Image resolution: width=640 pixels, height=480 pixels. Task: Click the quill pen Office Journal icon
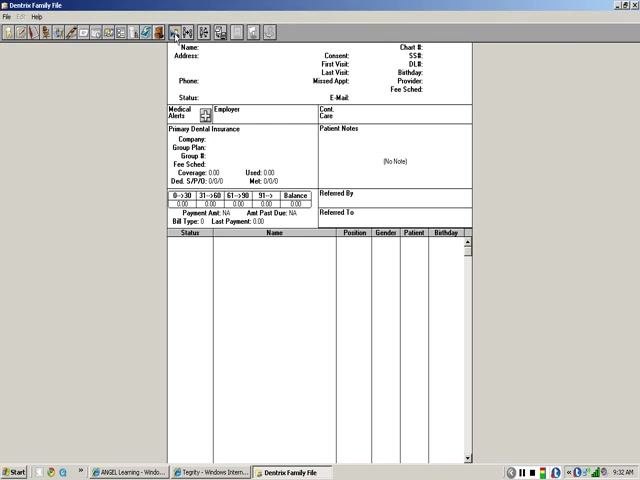(71, 32)
